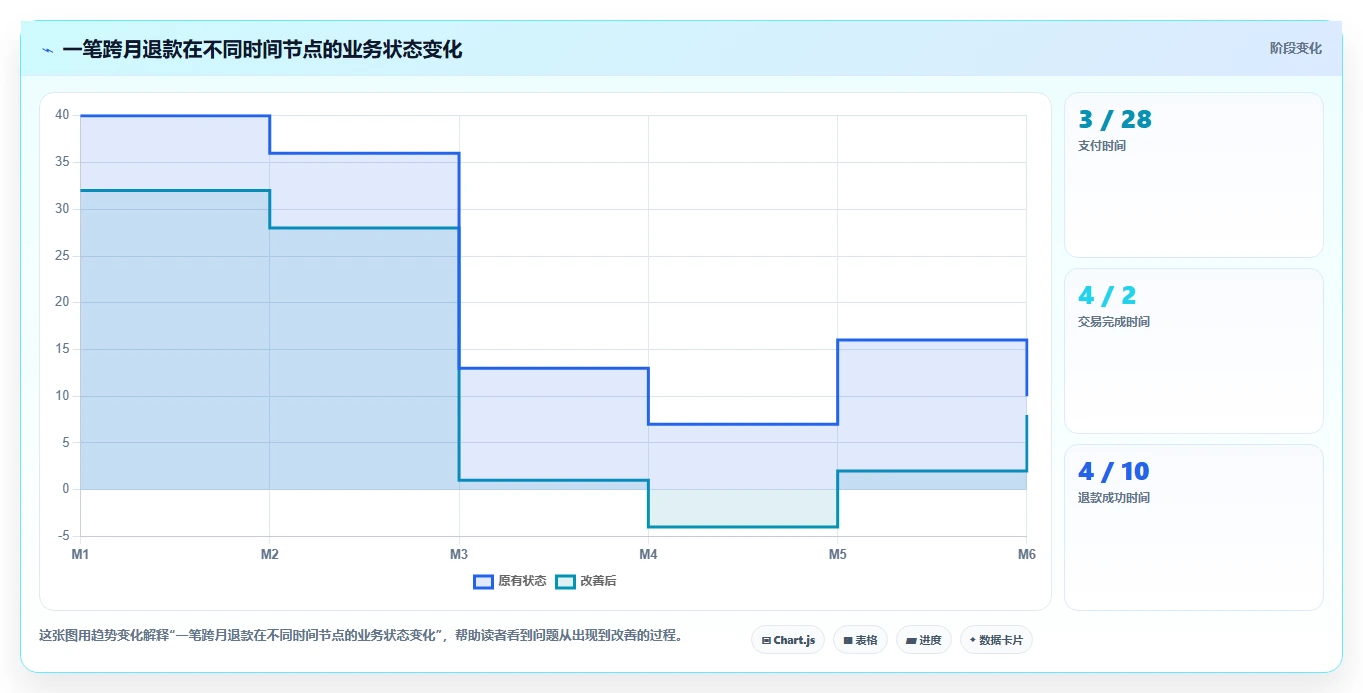Screen dimensions: 1363x693
Task: Click the chart title 一笔跨月退款…业务状态变化
Action: pyautogui.click(x=262, y=50)
